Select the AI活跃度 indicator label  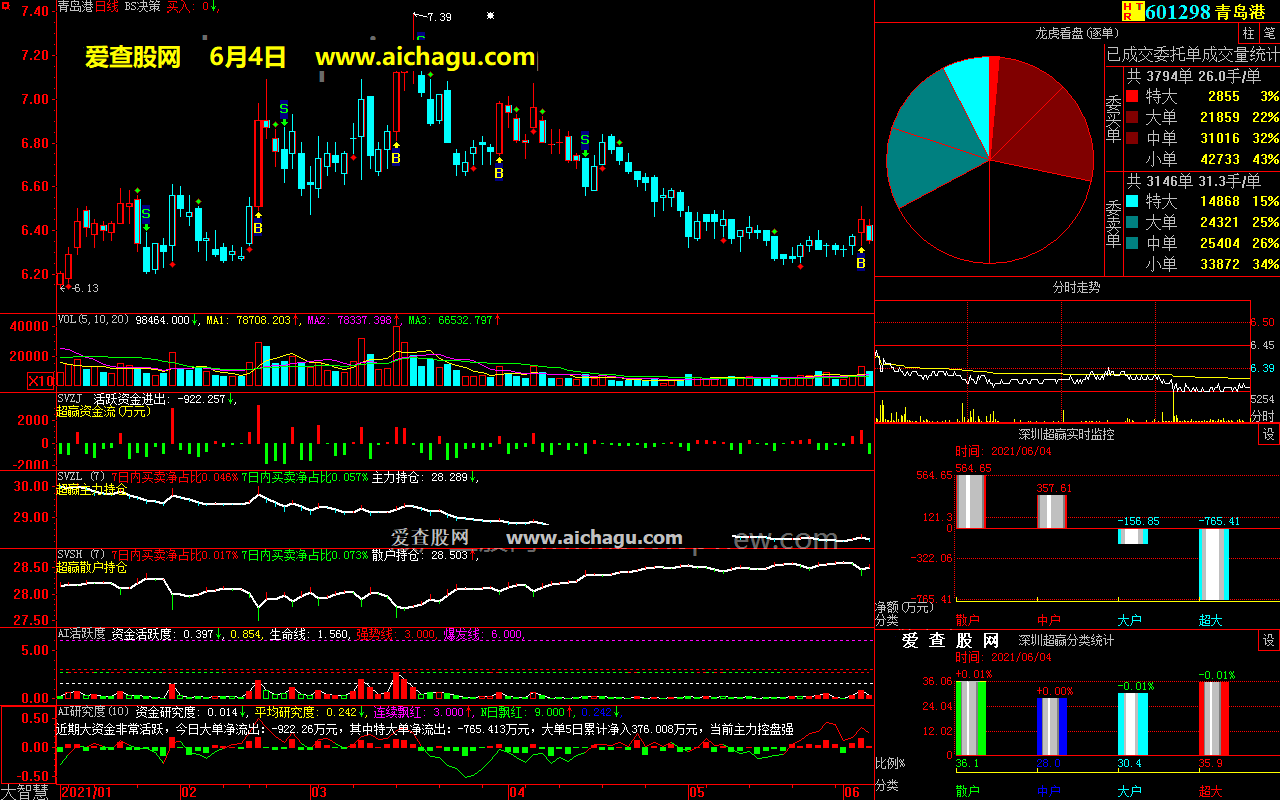(x=81, y=634)
